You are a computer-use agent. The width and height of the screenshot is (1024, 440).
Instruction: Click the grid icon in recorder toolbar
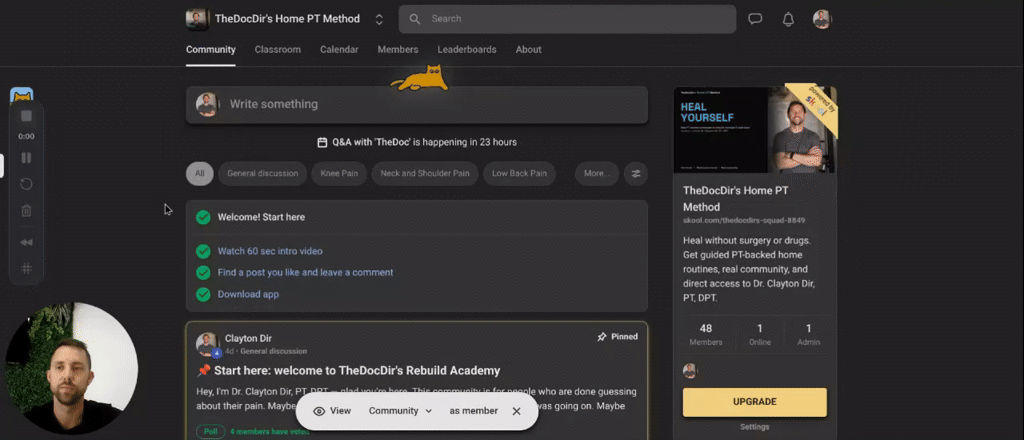pos(26,268)
